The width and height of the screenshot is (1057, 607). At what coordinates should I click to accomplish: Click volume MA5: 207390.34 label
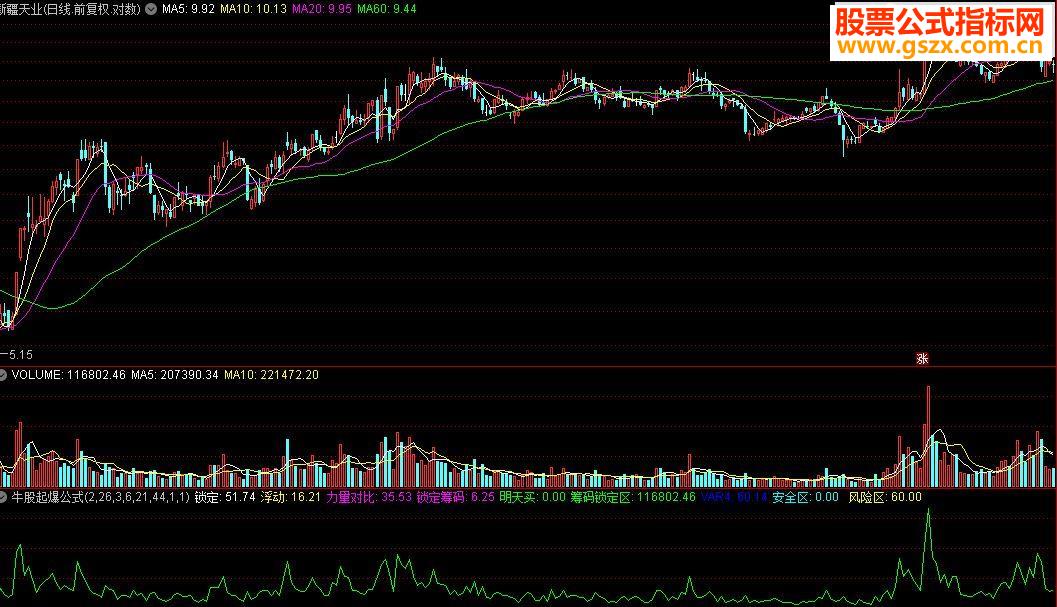pos(175,374)
